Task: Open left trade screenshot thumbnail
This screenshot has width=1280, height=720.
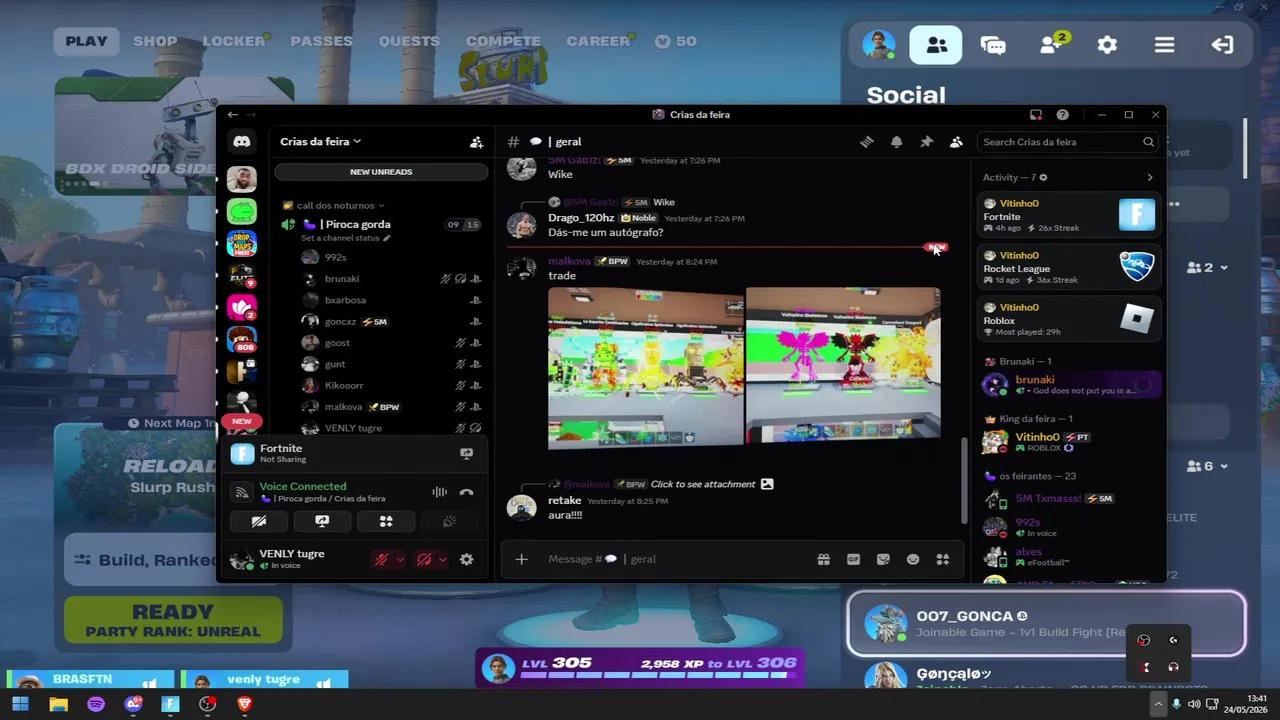Action: coord(645,367)
